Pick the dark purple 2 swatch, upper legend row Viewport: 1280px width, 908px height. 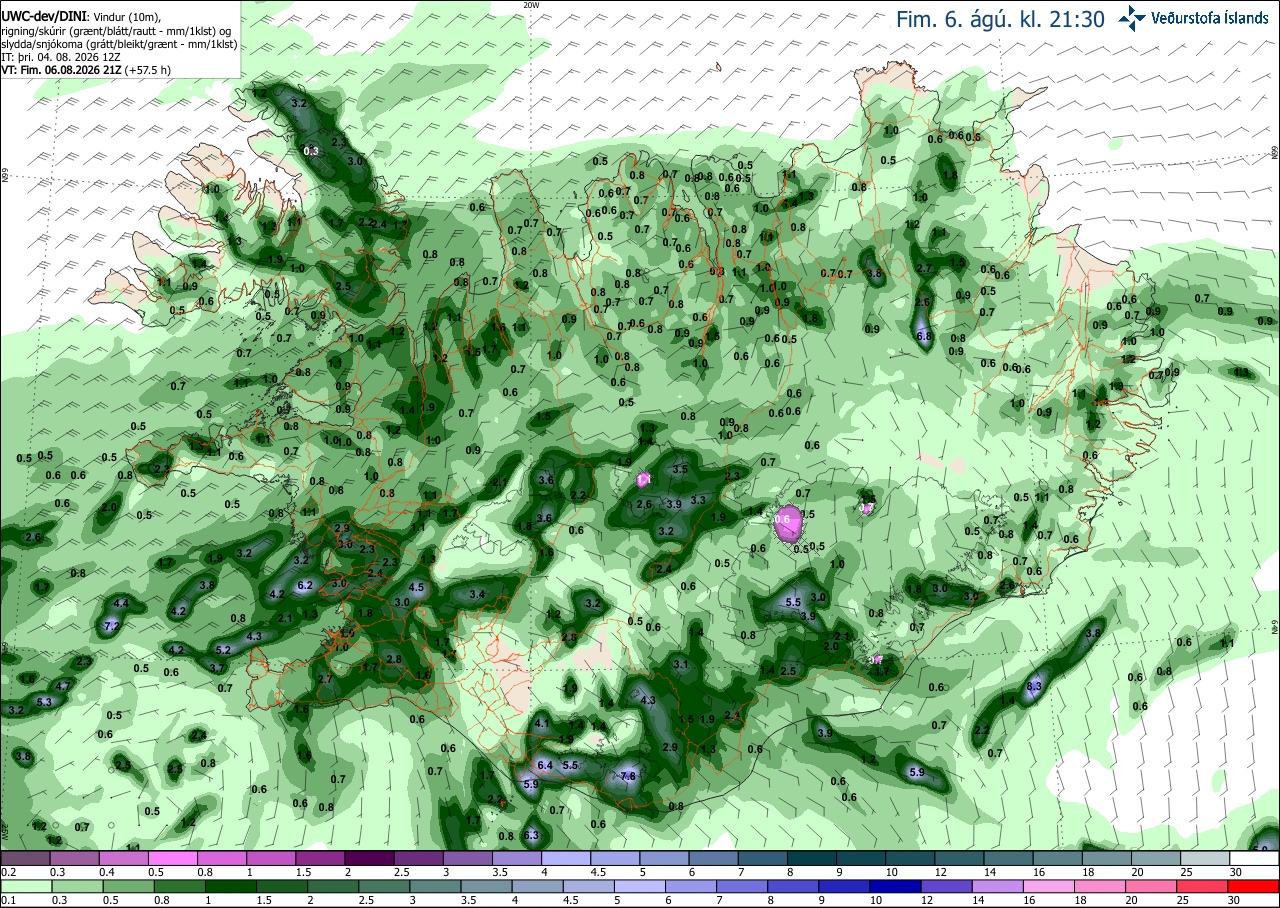click(x=369, y=858)
